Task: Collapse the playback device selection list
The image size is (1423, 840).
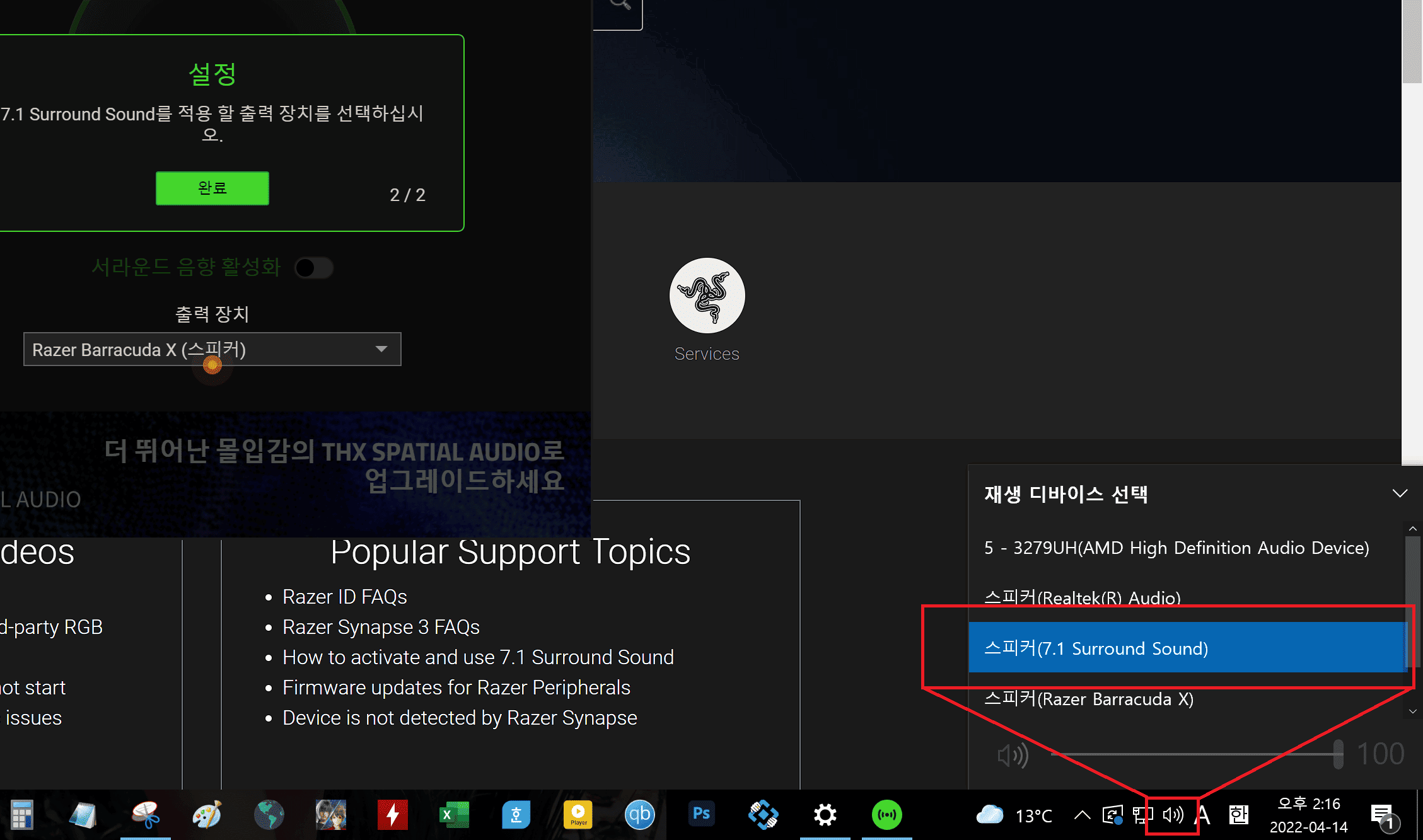Action: [x=1400, y=493]
